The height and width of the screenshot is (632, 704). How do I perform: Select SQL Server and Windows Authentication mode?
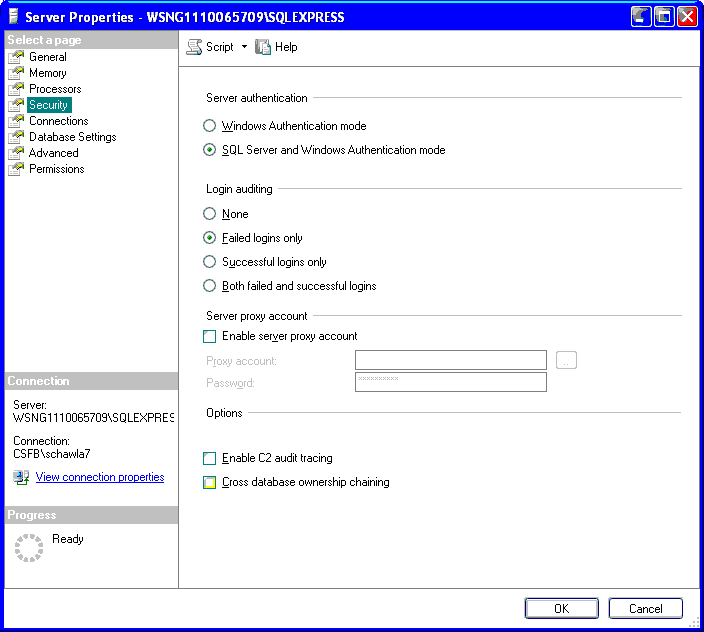coord(209,149)
